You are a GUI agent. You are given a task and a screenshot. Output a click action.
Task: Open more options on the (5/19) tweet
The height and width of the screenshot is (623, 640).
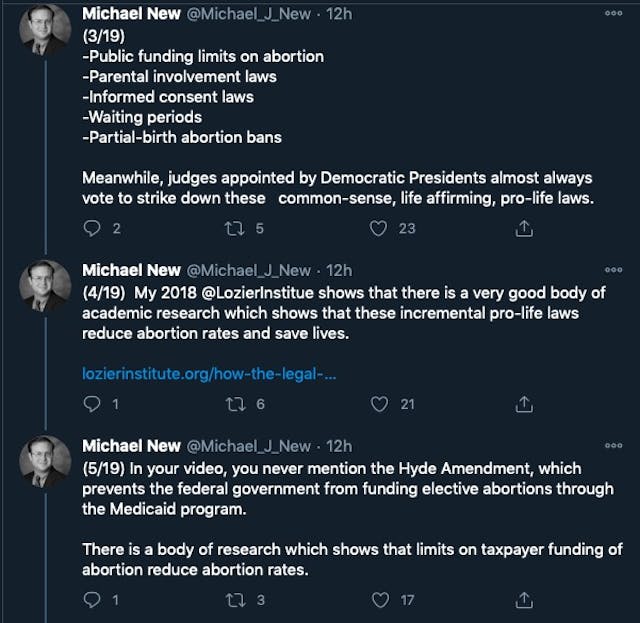[x=613, y=446]
